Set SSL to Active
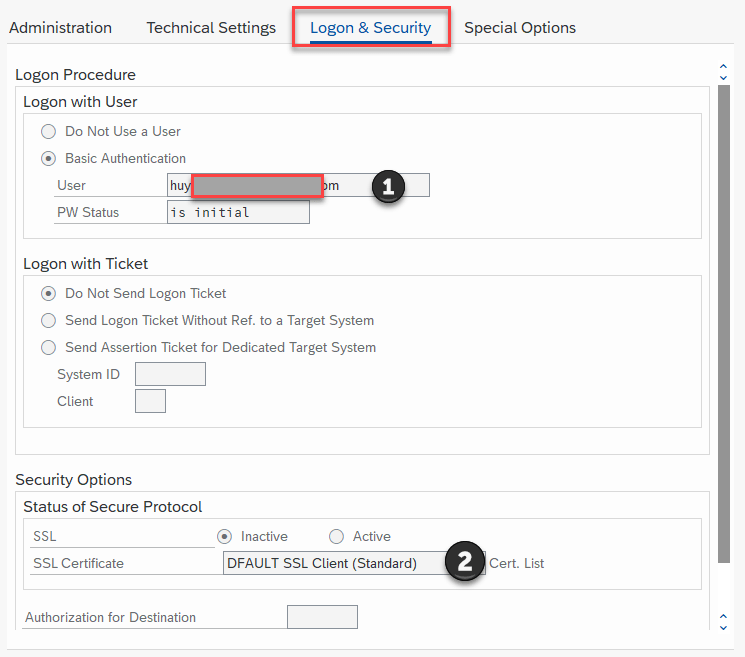The width and height of the screenshot is (745, 657). pos(336,537)
